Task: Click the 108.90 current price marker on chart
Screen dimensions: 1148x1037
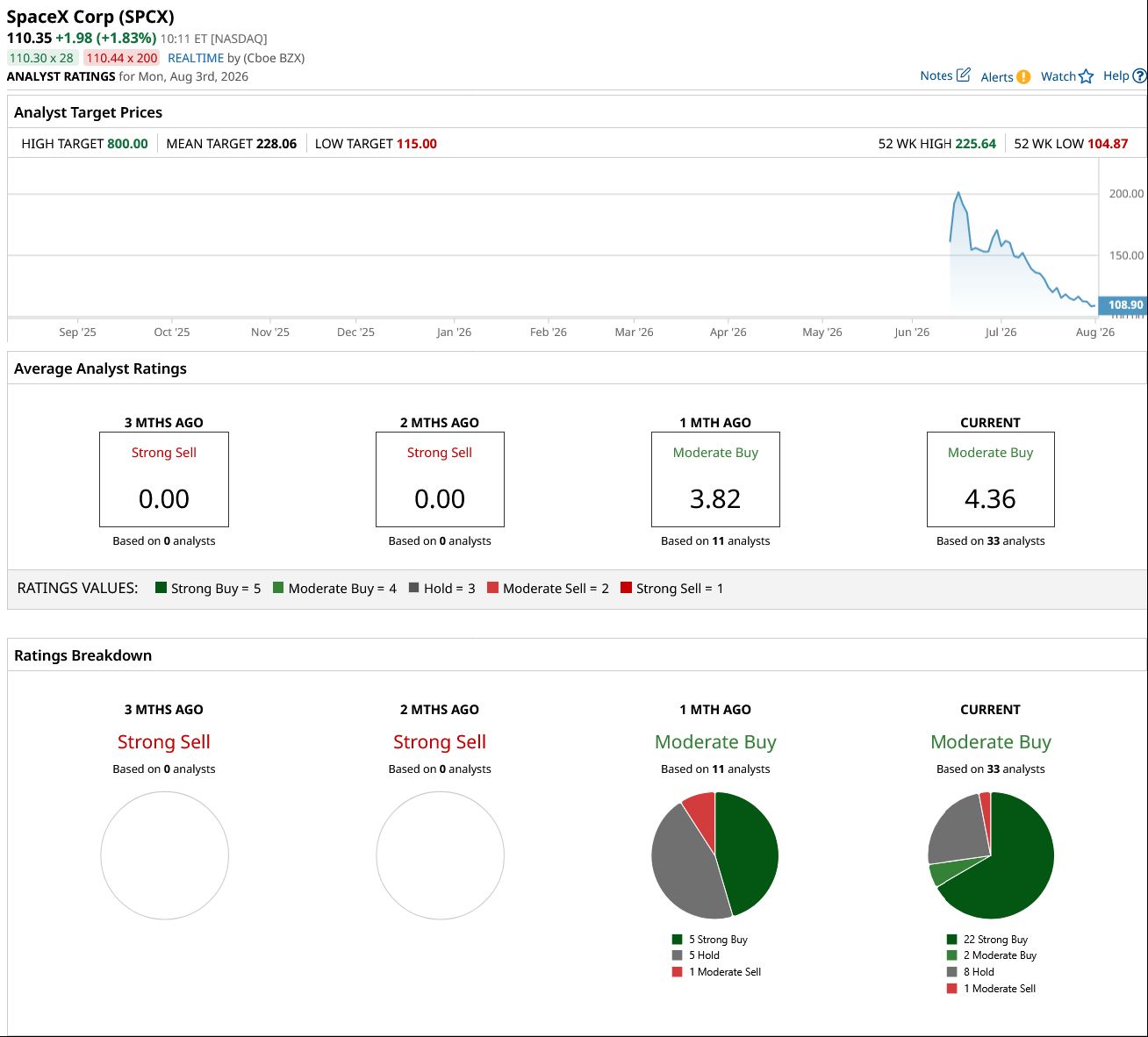Action: [1123, 305]
